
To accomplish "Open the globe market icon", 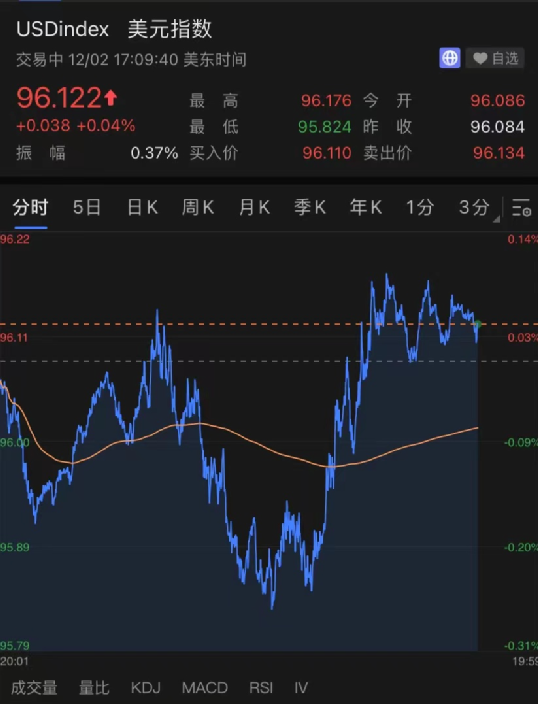I will pos(450,58).
